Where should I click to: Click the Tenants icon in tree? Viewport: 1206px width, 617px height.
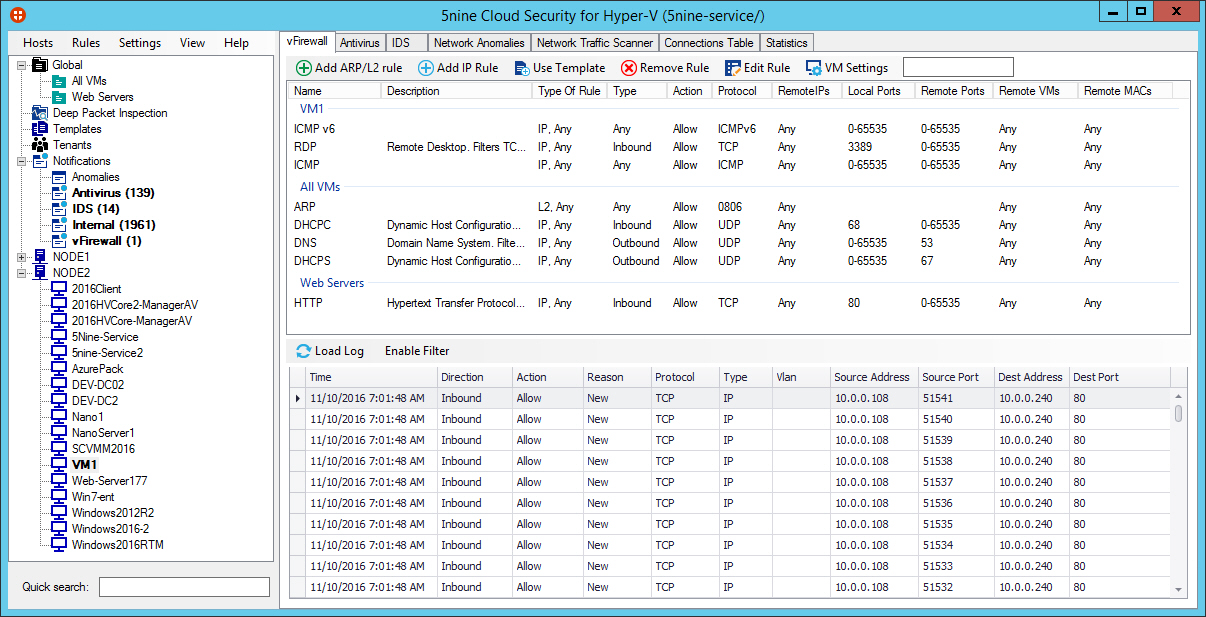[x=40, y=145]
